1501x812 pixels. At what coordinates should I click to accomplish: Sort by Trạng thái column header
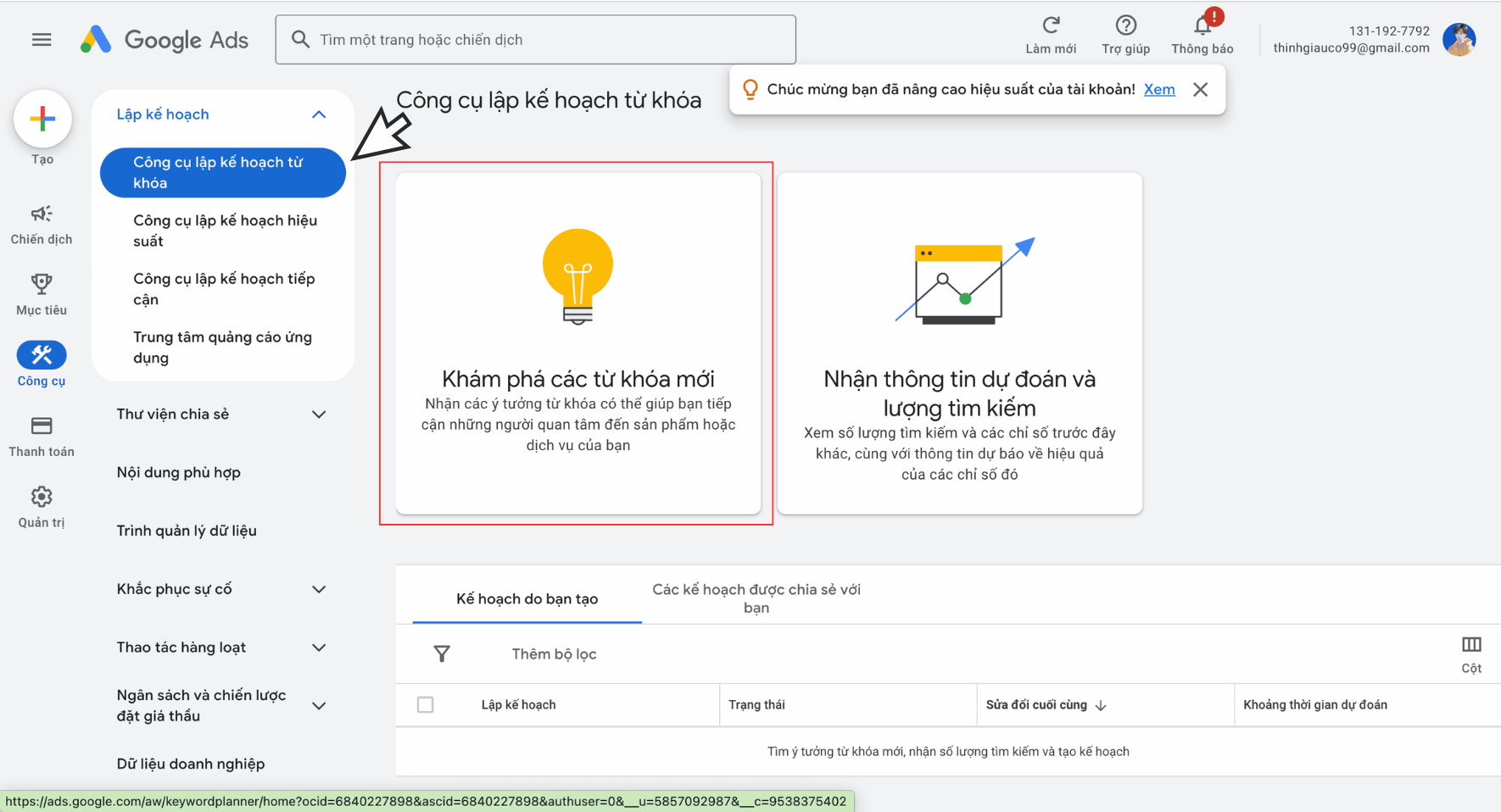click(756, 705)
